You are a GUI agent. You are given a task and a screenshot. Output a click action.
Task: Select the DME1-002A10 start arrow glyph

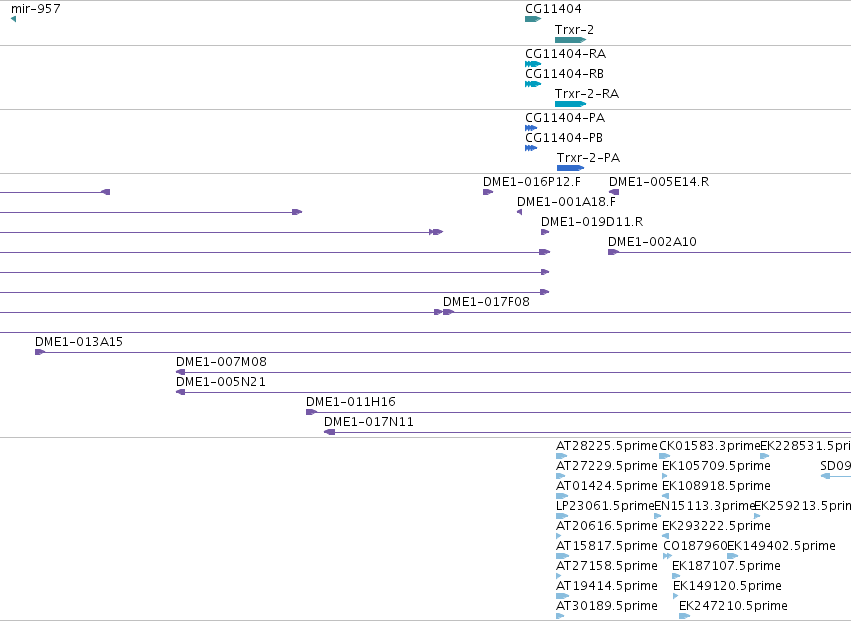[x=613, y=252]
